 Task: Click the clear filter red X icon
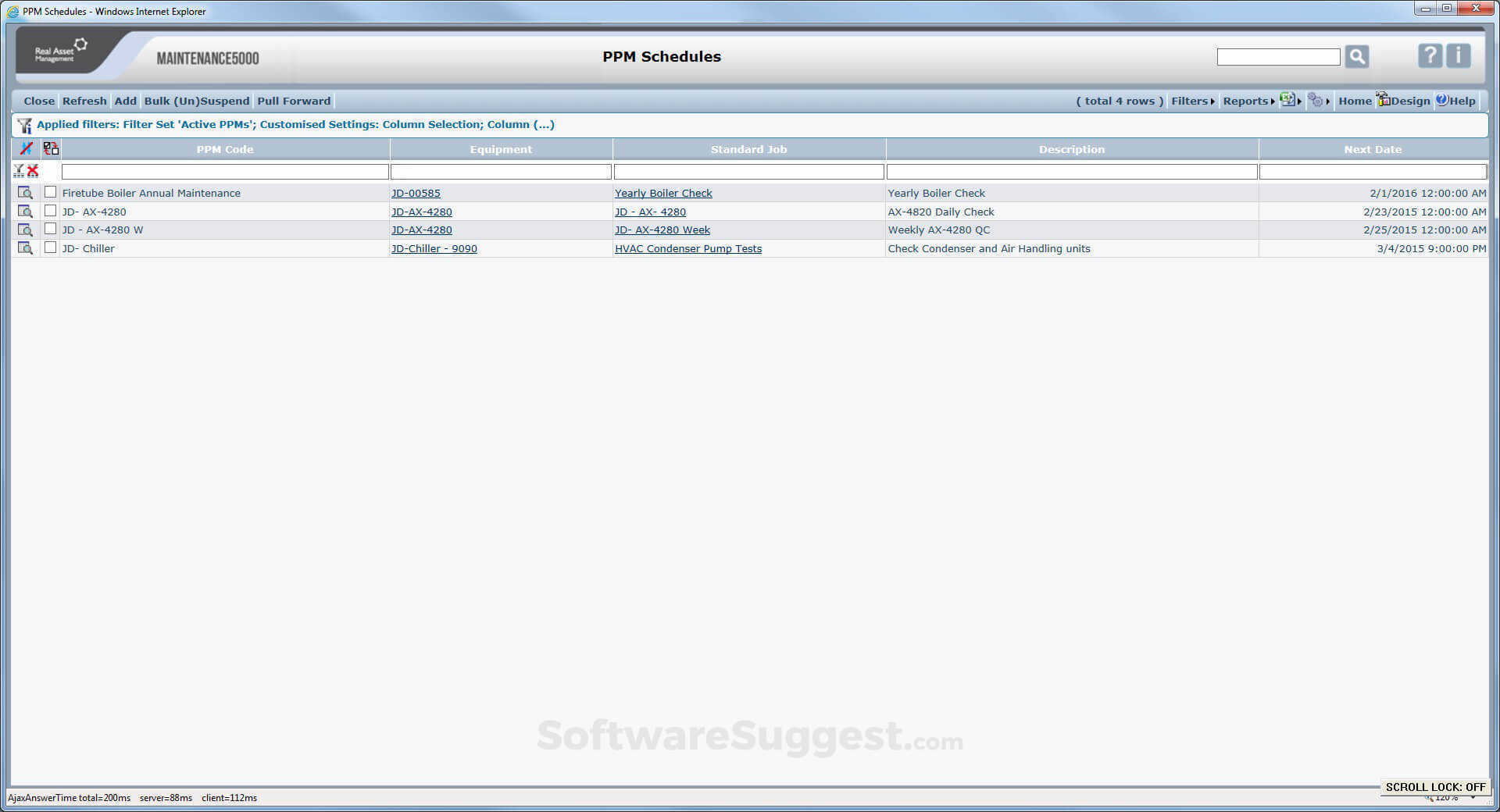click(33, 171)
